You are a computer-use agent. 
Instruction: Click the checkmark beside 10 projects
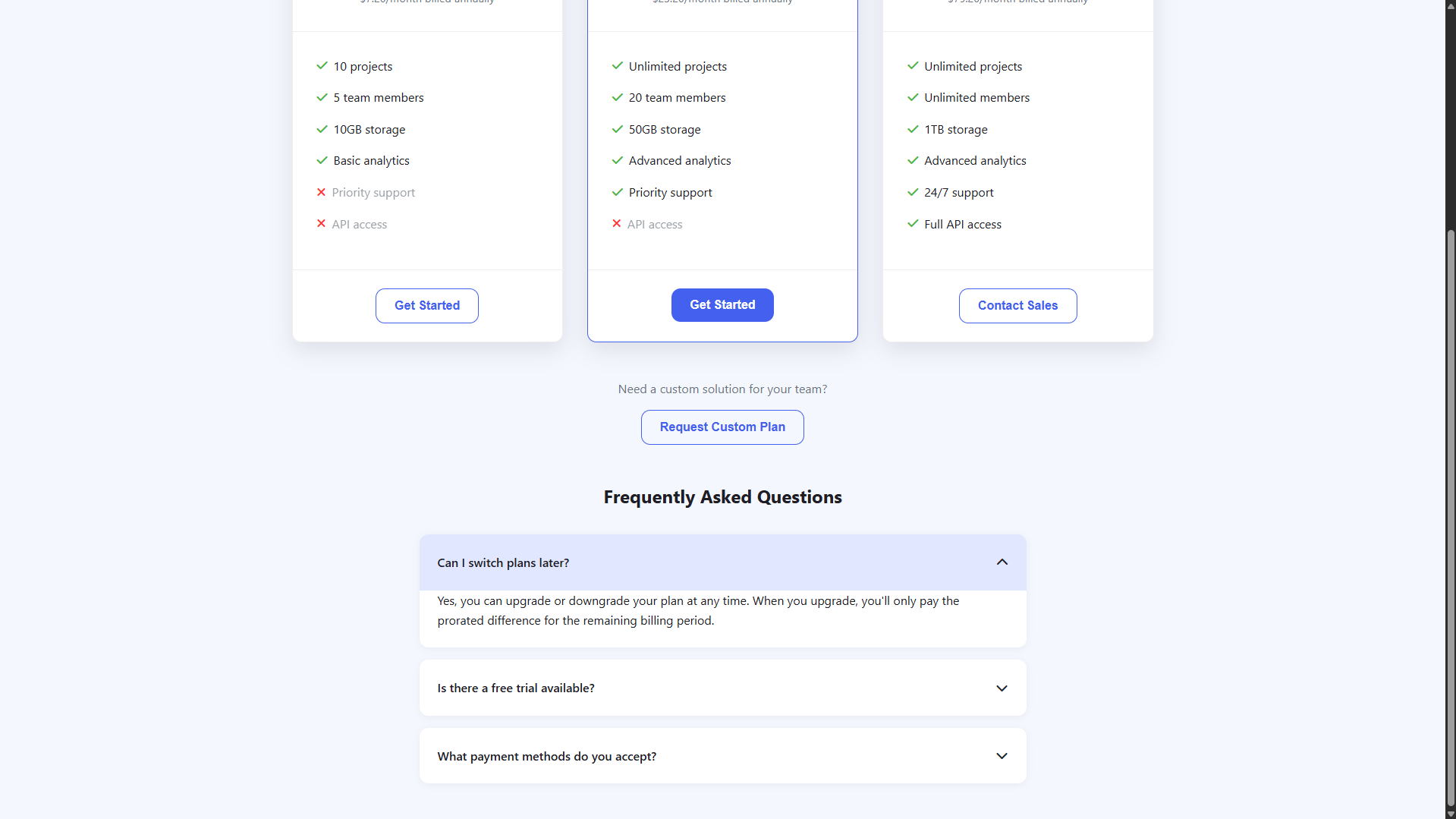tap(322, 66)
